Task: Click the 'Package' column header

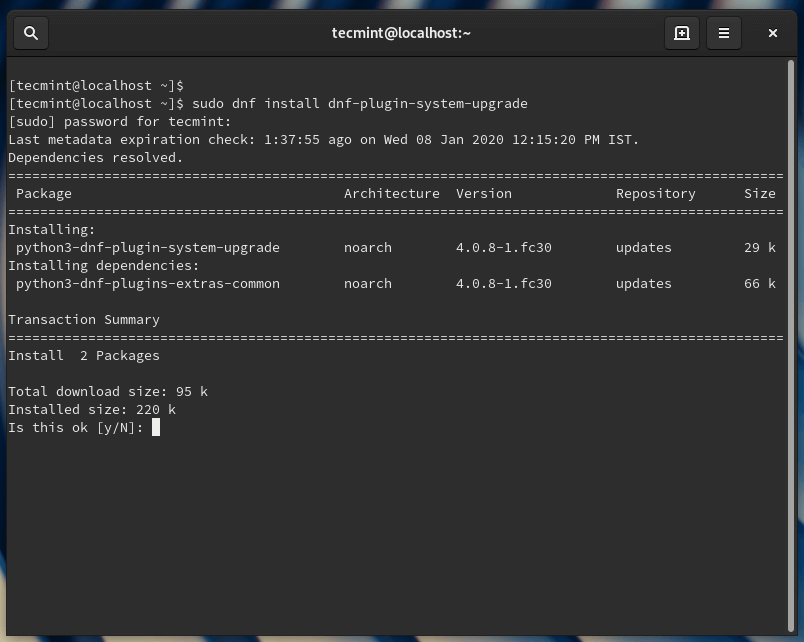Action: tap(44, 193)
